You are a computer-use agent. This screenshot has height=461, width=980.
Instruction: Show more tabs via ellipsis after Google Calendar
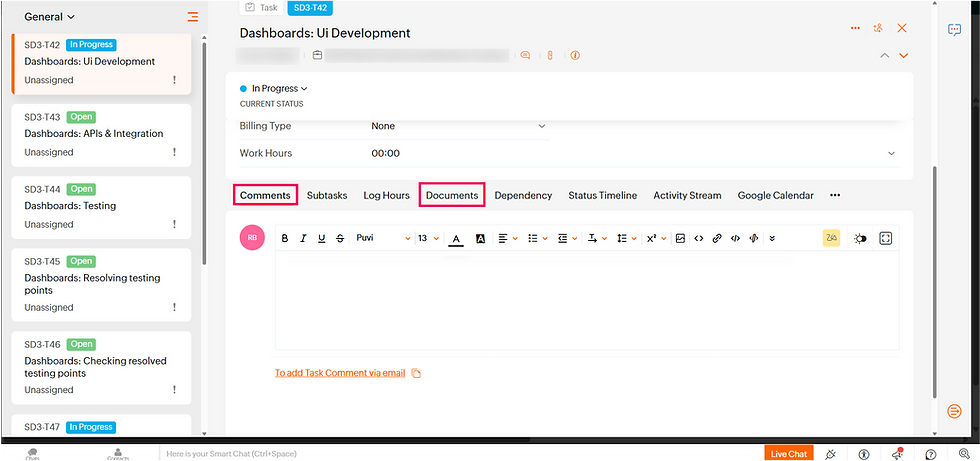835,195
